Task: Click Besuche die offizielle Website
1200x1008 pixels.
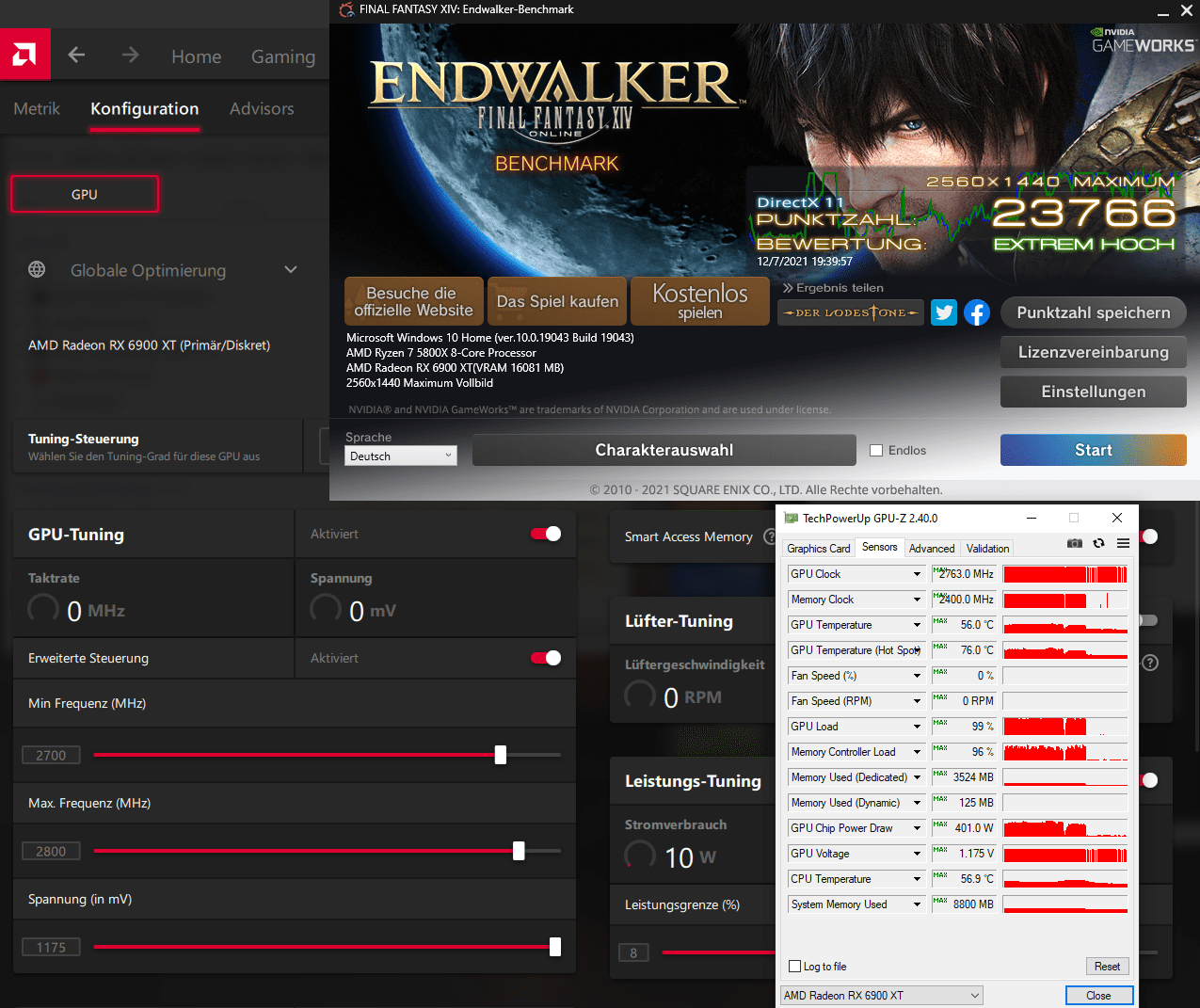Action: coord(414,301)
